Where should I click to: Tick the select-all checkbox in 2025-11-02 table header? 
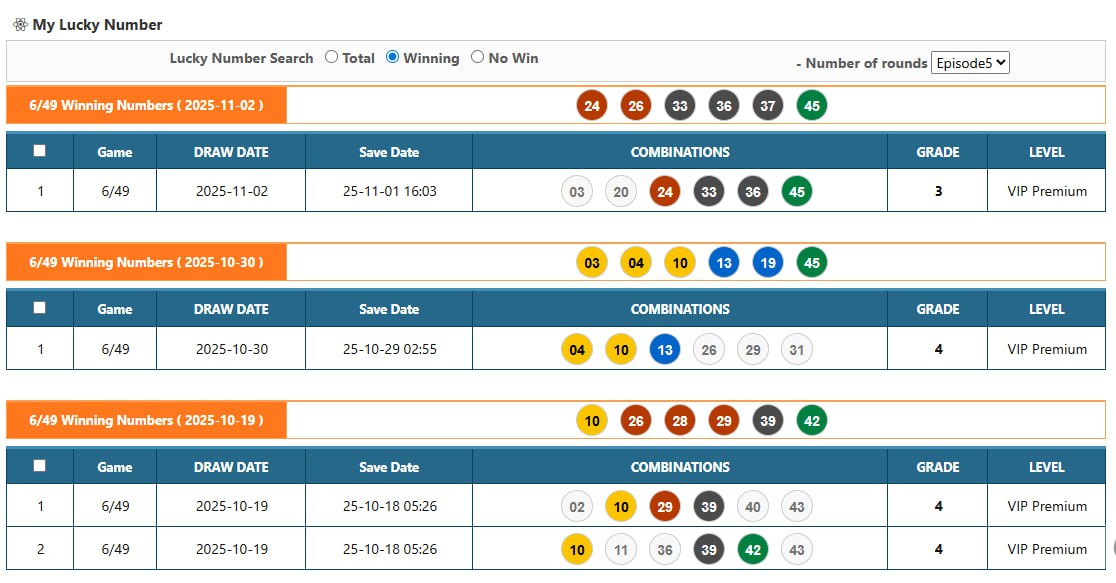click(39, 151)
